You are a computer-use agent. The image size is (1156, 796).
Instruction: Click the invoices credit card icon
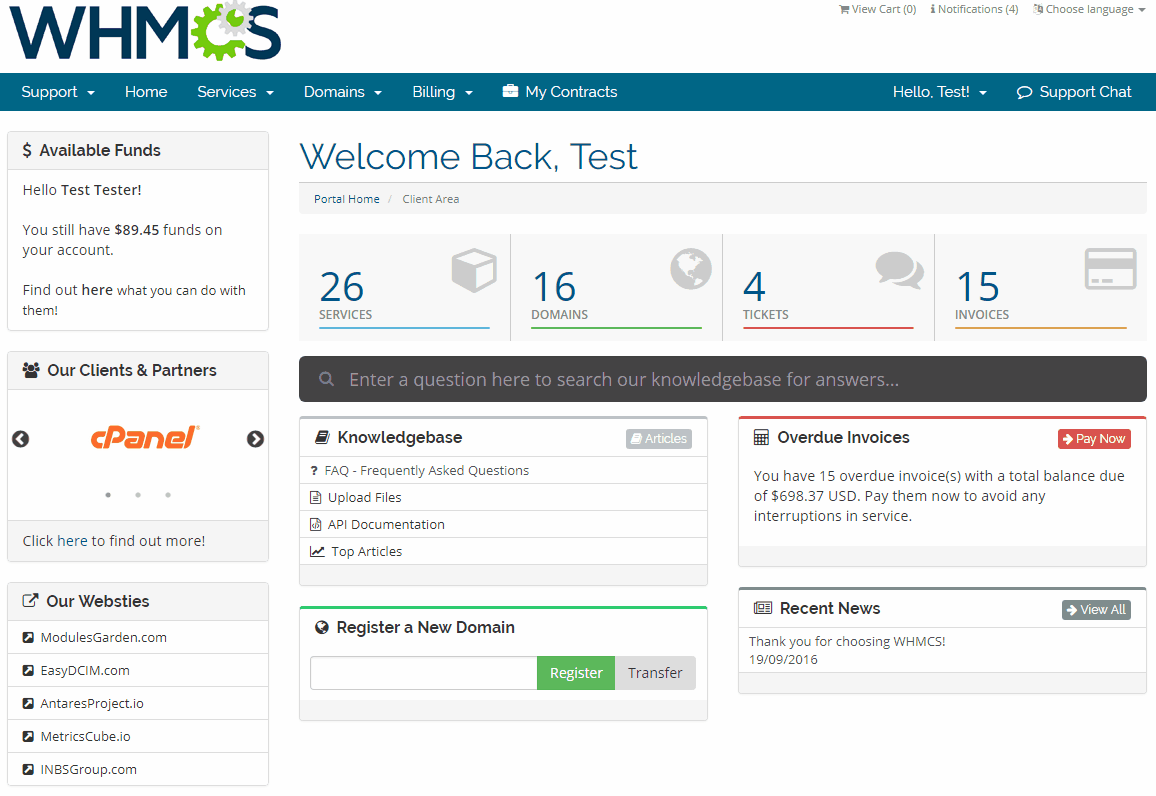point(1110,269)
